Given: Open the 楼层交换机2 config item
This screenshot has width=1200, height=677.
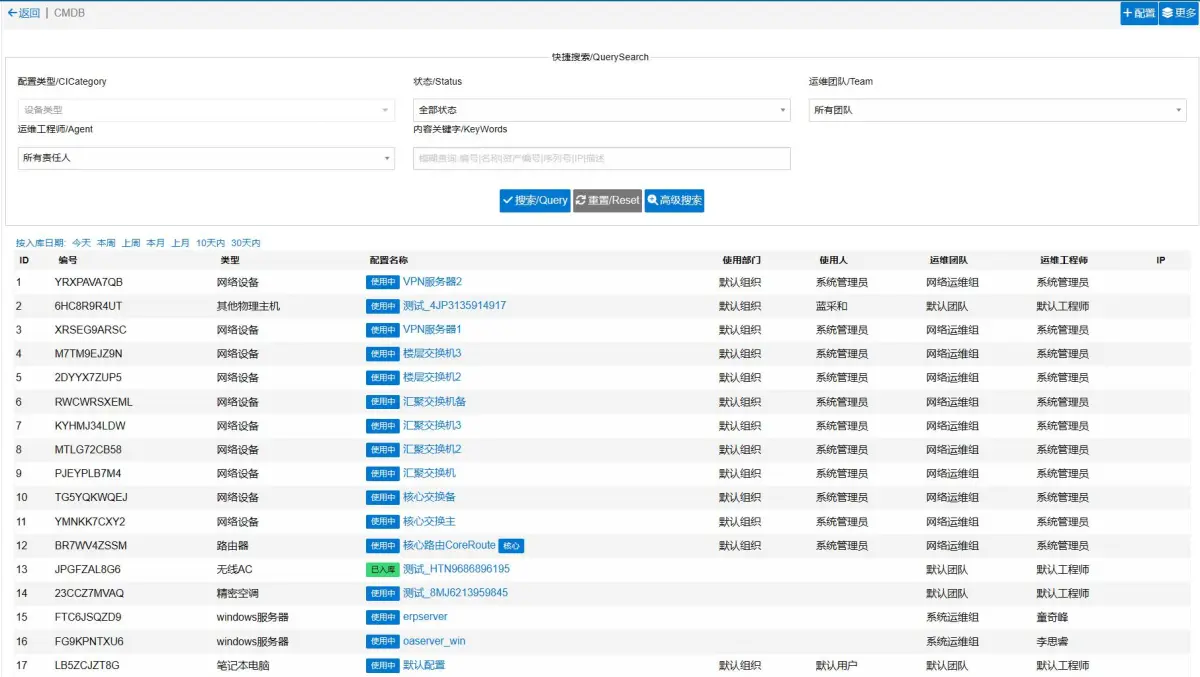Looking at the screenshot, I should 432,378.
